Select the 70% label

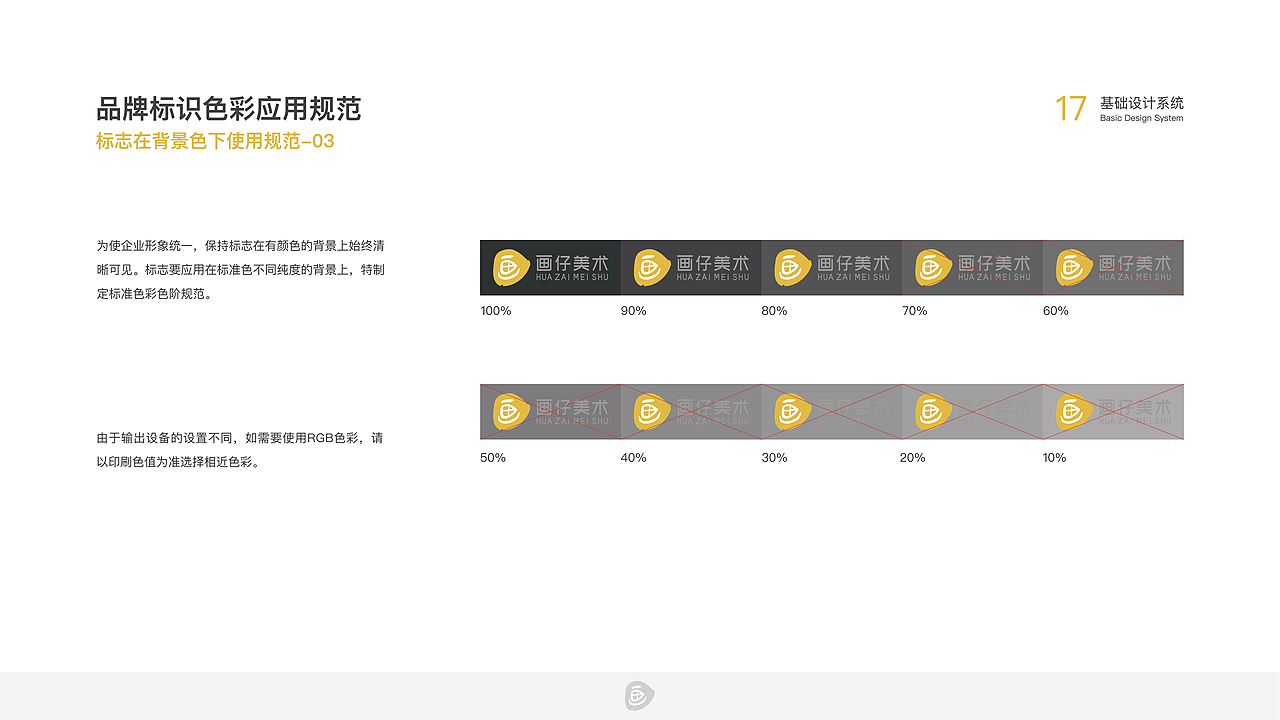pyautogui.click(x=915, y=311)
